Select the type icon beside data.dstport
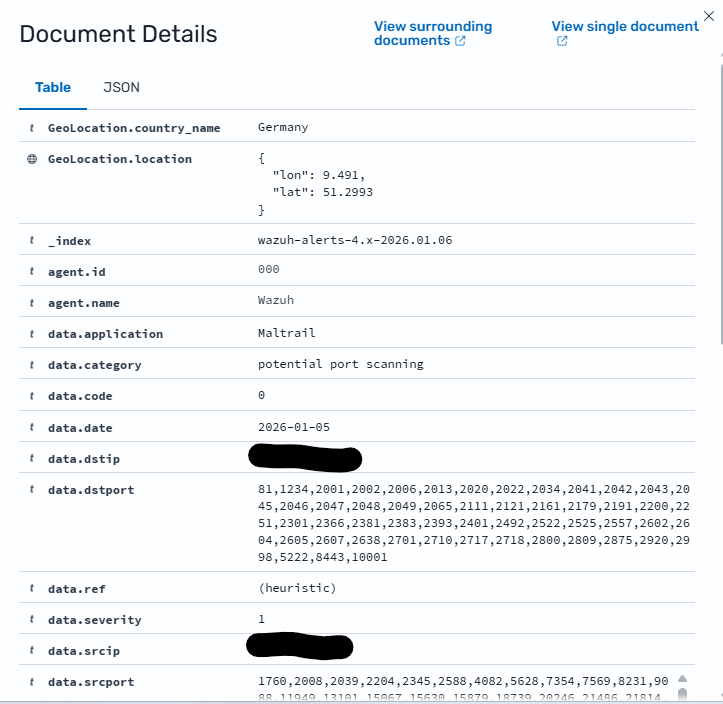 pos(32,490)
